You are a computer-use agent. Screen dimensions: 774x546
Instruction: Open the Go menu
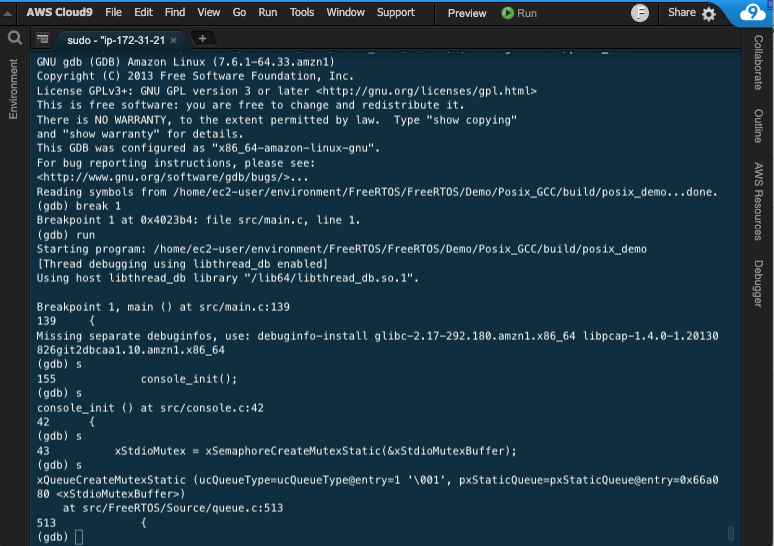[x=239, y=12]
